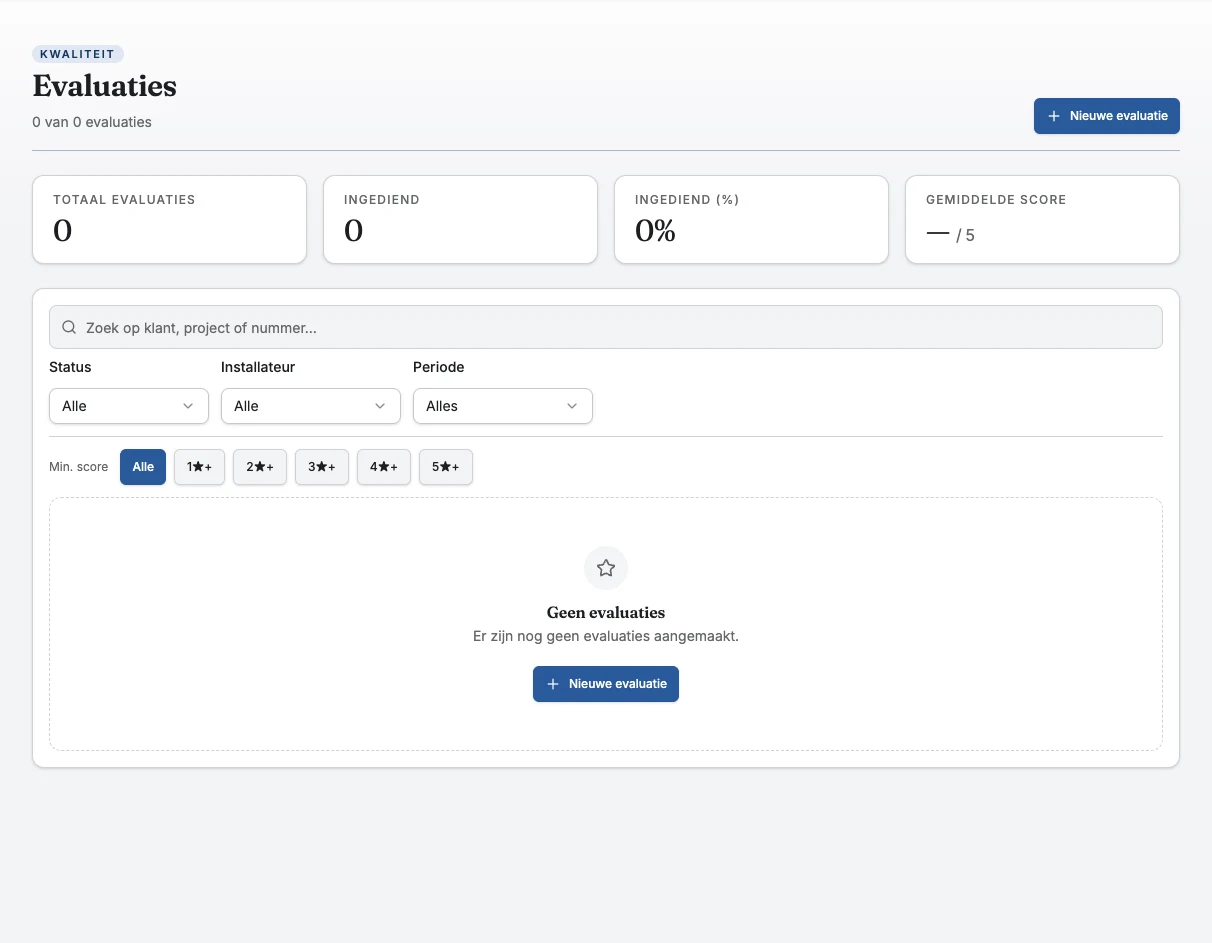Select the 4★+ minimum score filter
This screenshot has height=943, width=1212.
pos(384,467)
